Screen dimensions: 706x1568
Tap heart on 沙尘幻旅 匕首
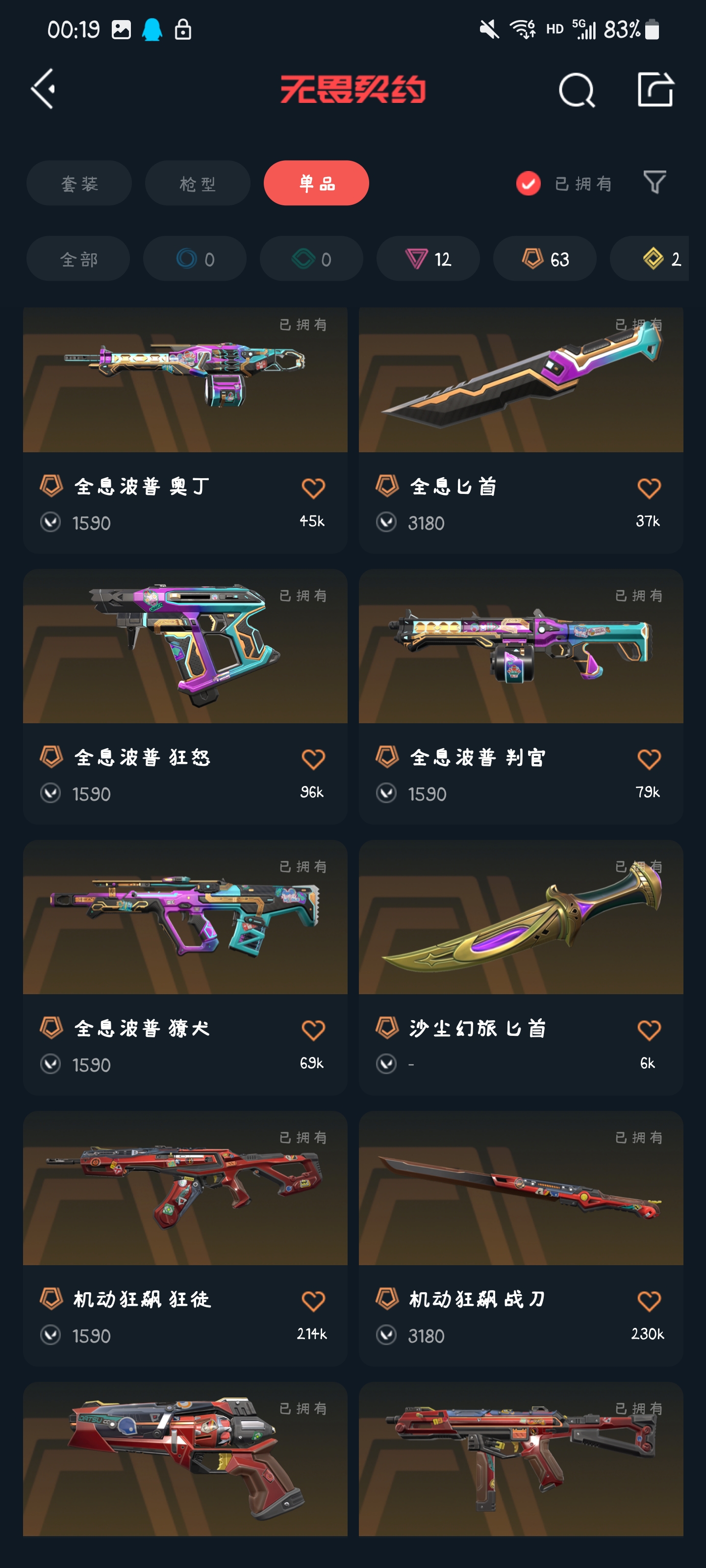[x=649, y=1030]
